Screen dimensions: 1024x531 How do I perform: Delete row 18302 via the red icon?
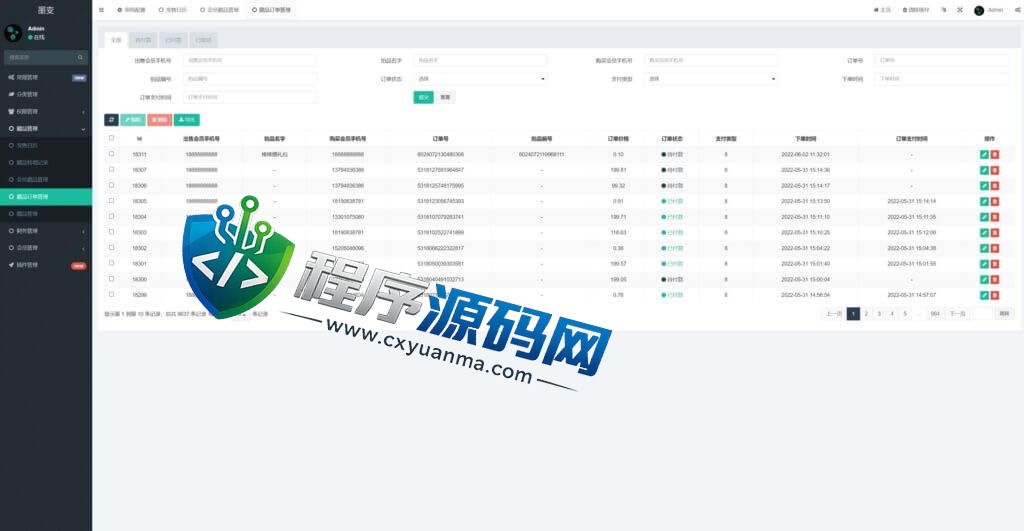(995, 248)
